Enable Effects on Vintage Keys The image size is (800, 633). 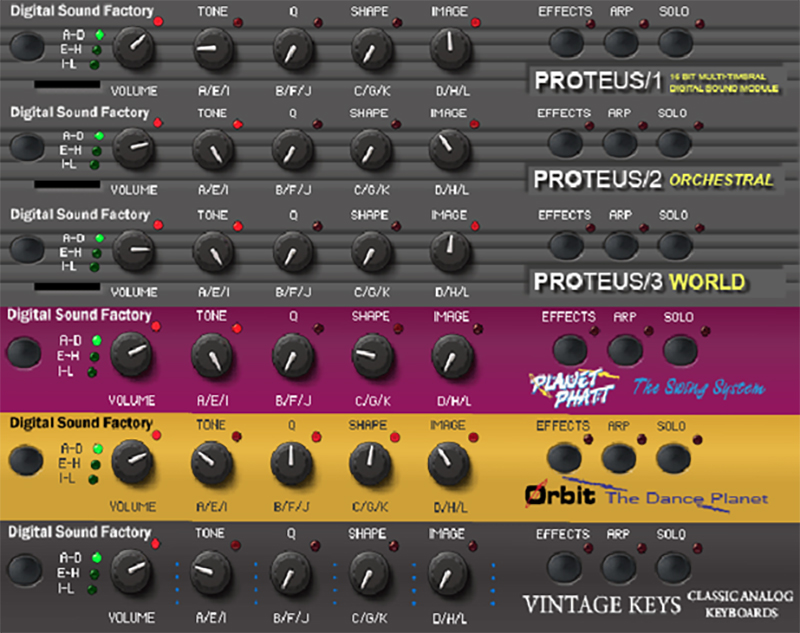(564, 566)
